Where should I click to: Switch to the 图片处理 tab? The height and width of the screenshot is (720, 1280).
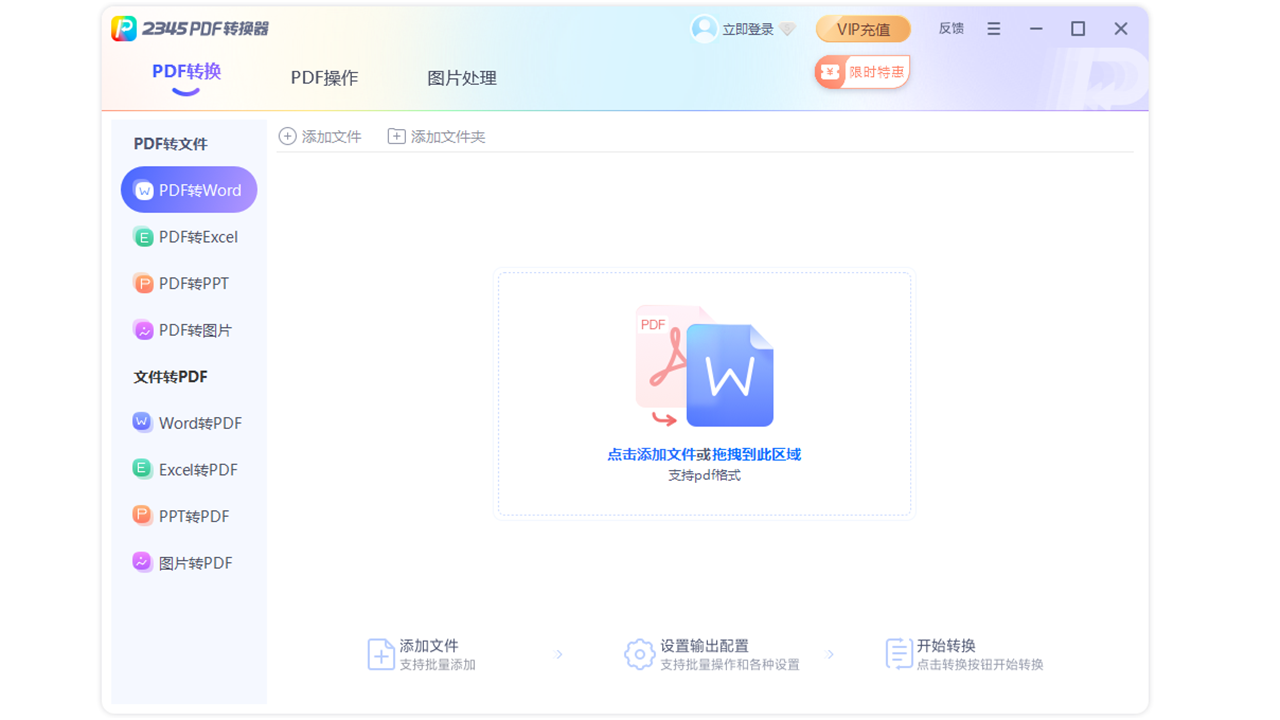(460, 77)
